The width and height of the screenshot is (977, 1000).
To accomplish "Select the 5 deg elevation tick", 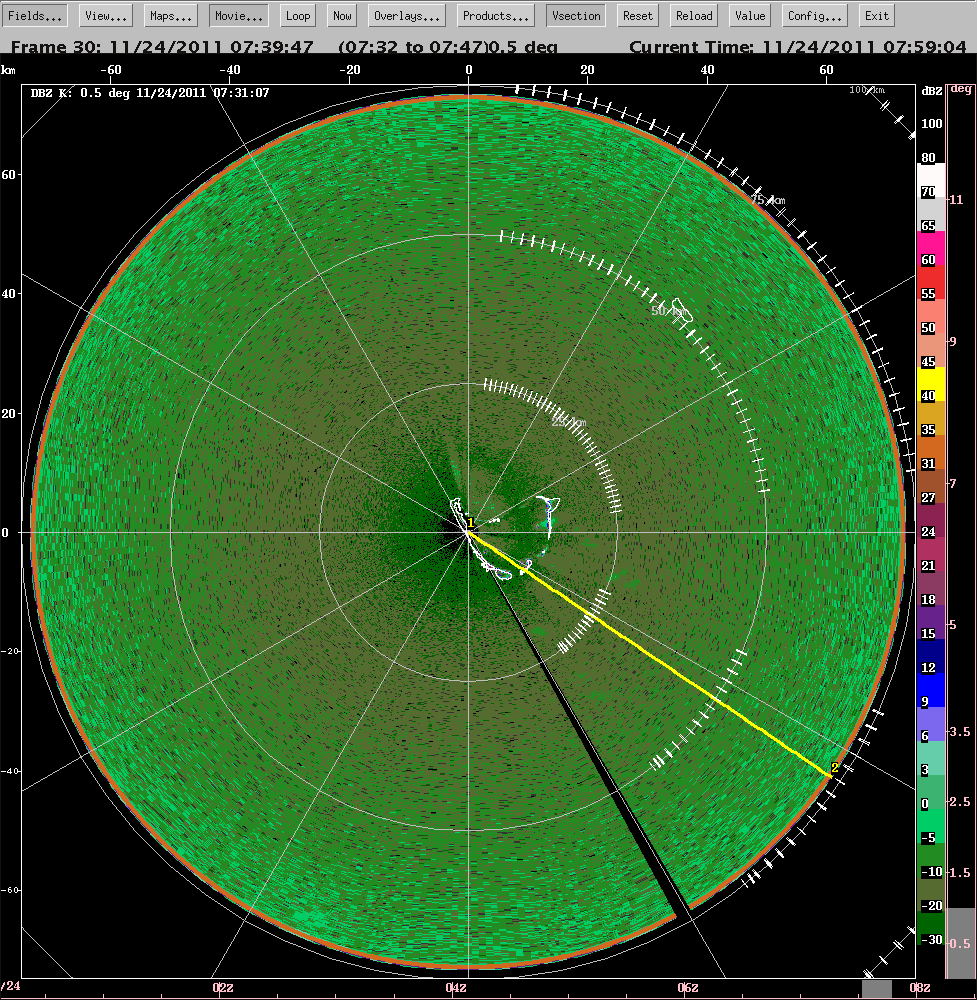I will 953,625.
